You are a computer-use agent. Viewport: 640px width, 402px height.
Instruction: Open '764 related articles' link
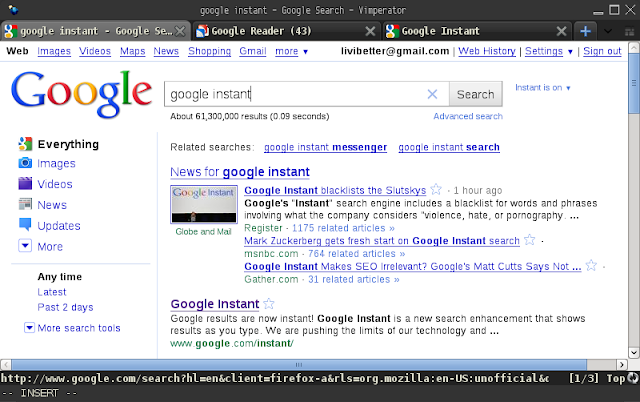(x=356, y=254)
